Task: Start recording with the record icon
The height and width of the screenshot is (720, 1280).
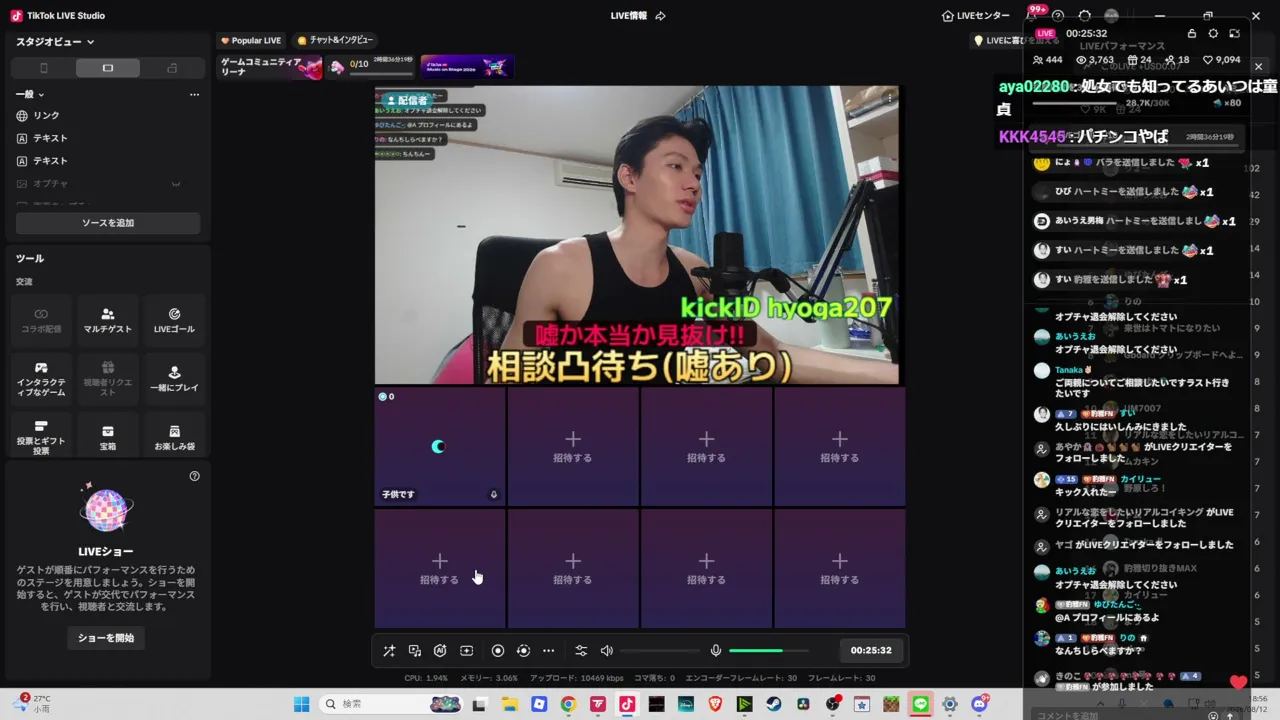Action: click(x=498, y=650)
